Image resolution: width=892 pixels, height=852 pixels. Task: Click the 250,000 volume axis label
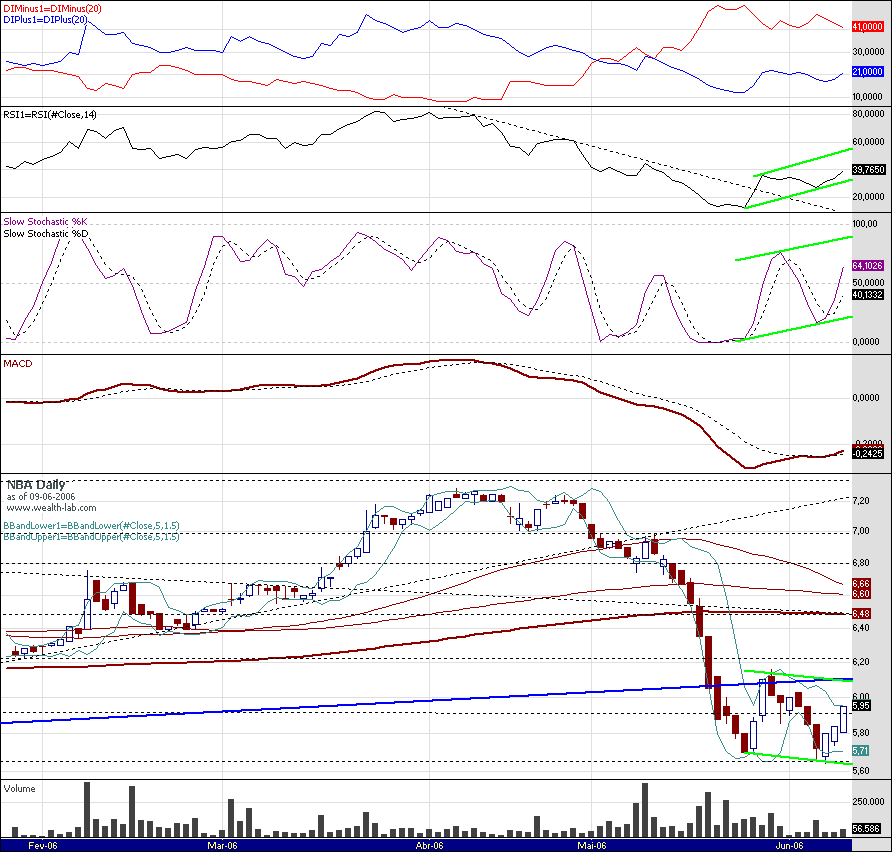point(868,802)
